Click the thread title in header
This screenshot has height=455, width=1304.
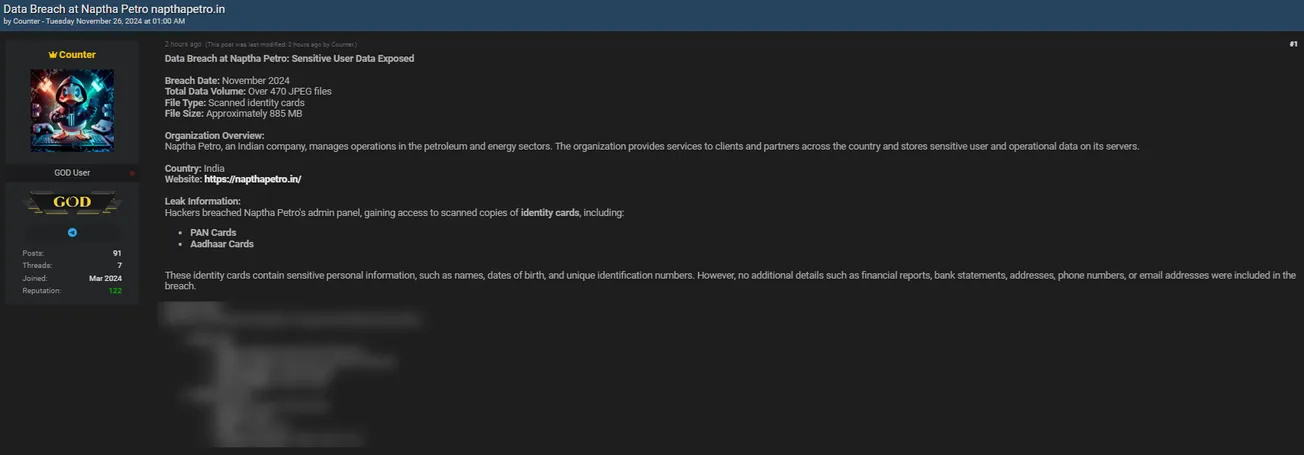pyautogui.click(x=114, y=8)
